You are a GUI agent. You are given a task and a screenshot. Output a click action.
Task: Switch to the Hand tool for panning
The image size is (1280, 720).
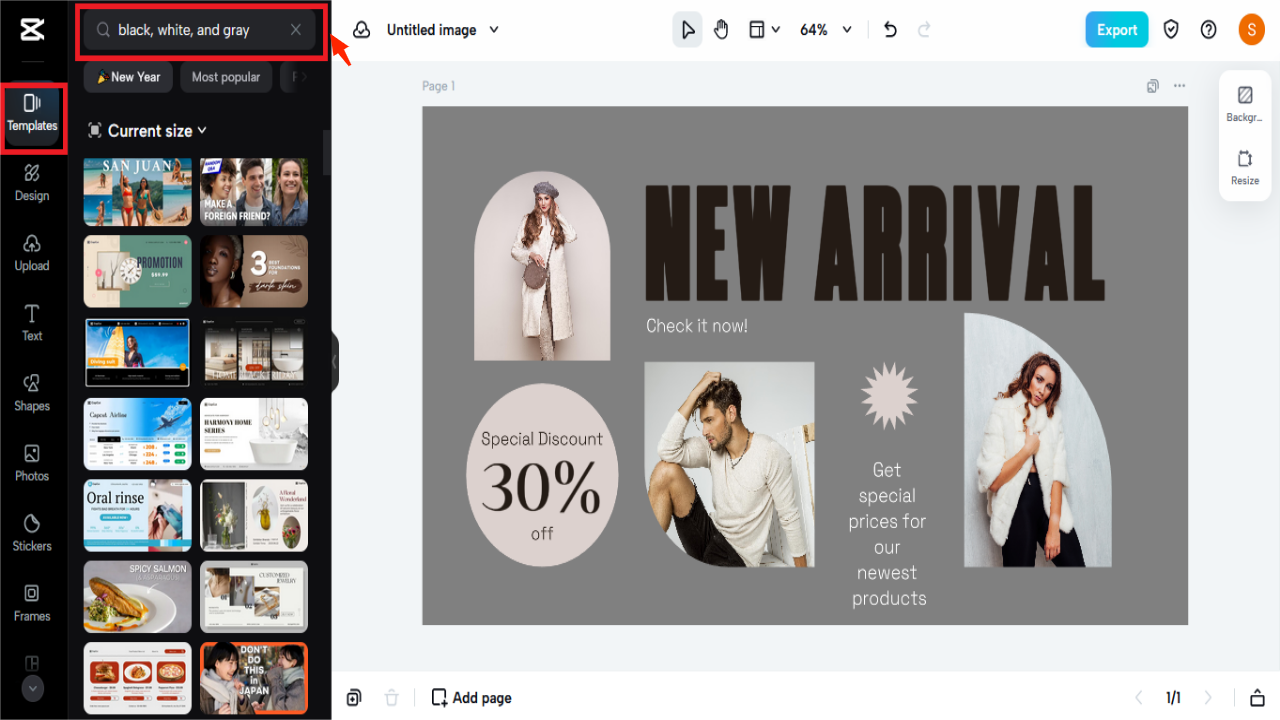pos(721,29)
